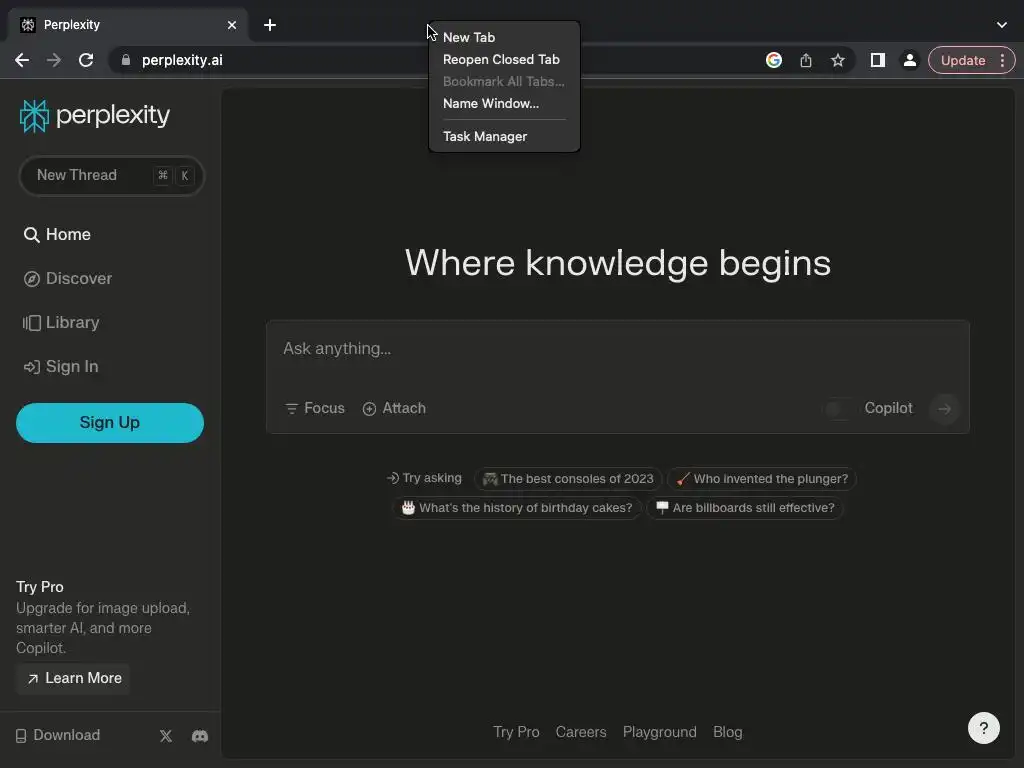Click Sign In in sidebar
The height and width of the screenshot is (768, 1024).
(61, 367)
